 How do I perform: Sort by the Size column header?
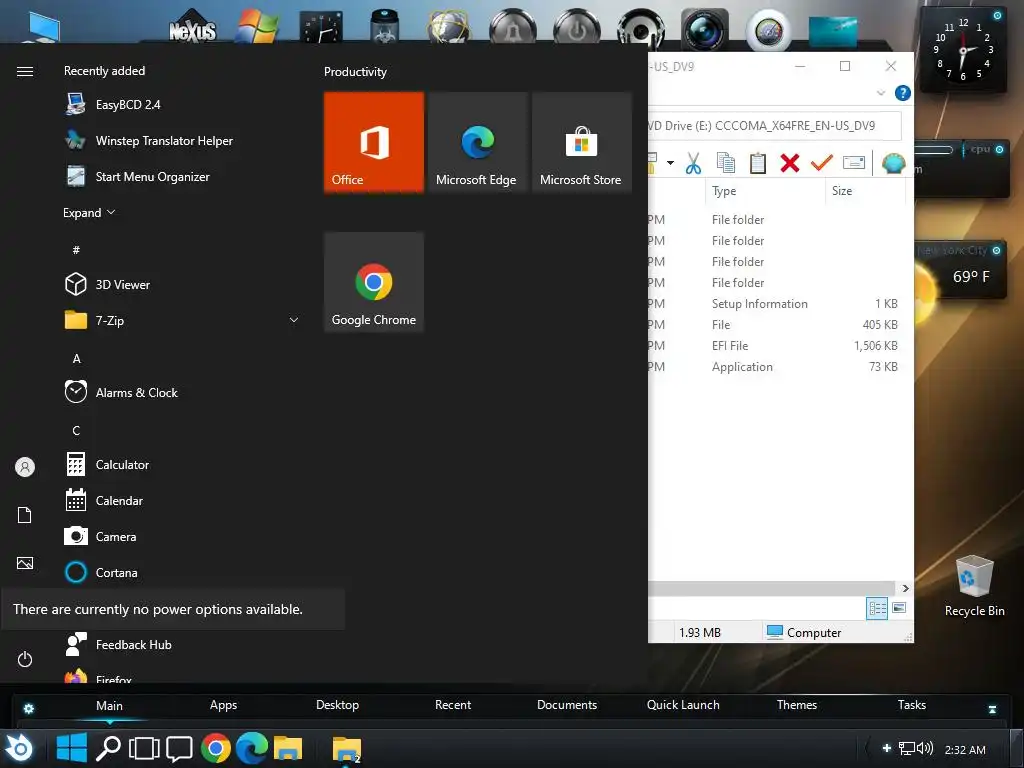(865, 191)
